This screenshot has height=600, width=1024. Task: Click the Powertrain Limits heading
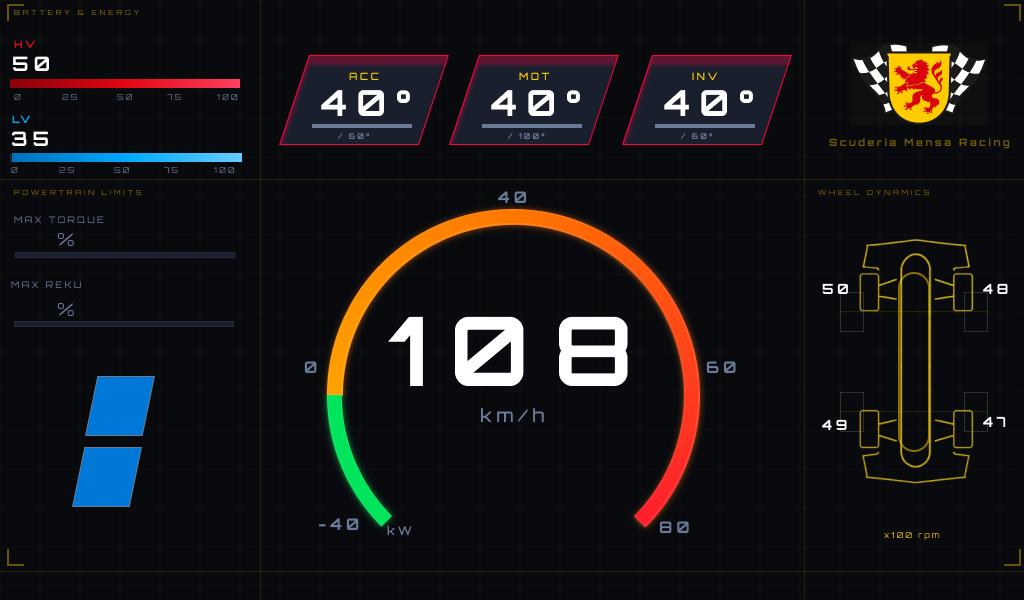(78, 193)
